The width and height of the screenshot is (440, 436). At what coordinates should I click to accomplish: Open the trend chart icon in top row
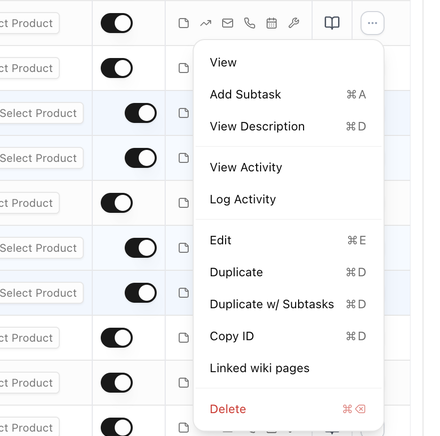(x=206, y=23)
